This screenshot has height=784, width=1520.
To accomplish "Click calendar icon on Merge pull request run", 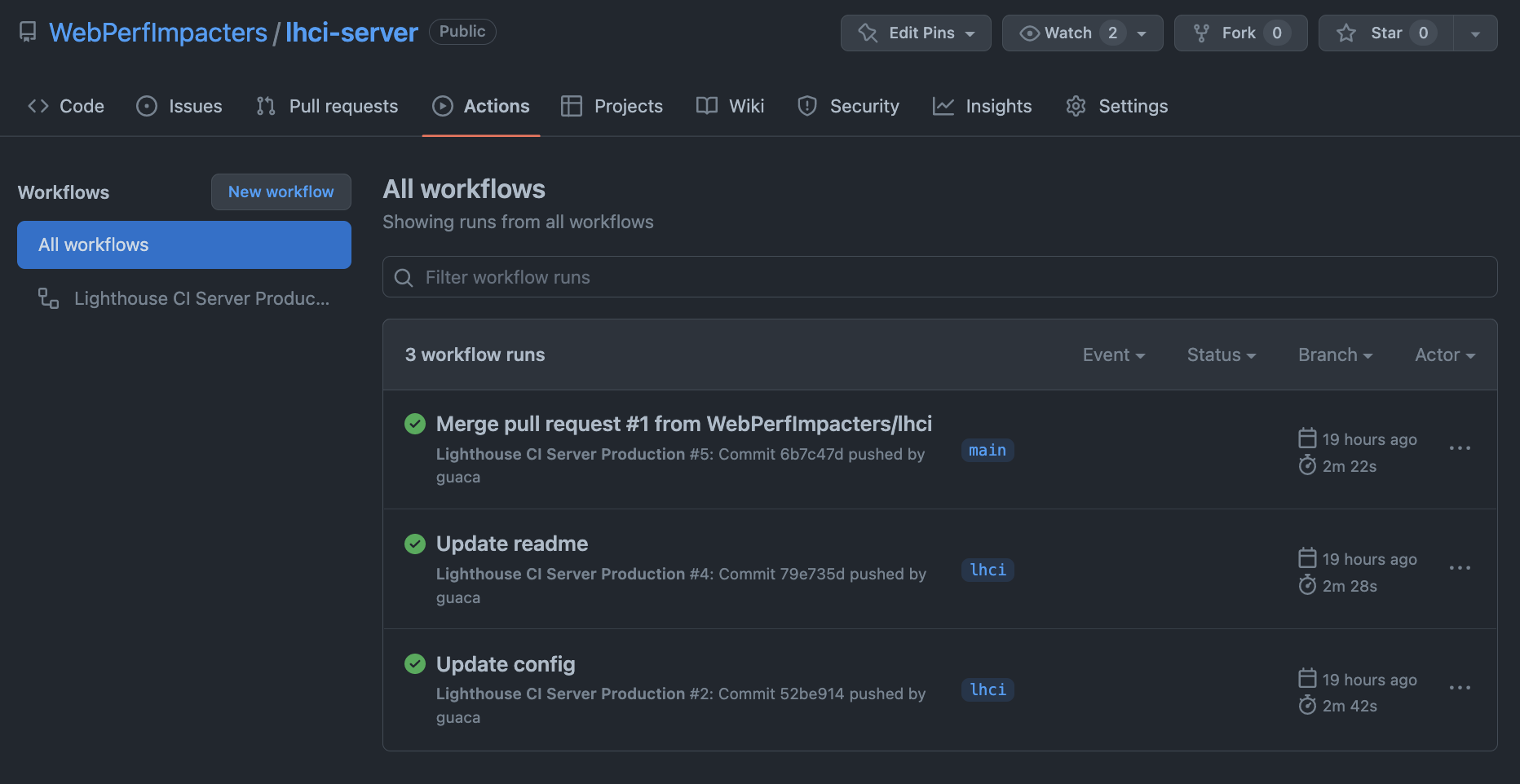I will click(x=1307, y=438).
